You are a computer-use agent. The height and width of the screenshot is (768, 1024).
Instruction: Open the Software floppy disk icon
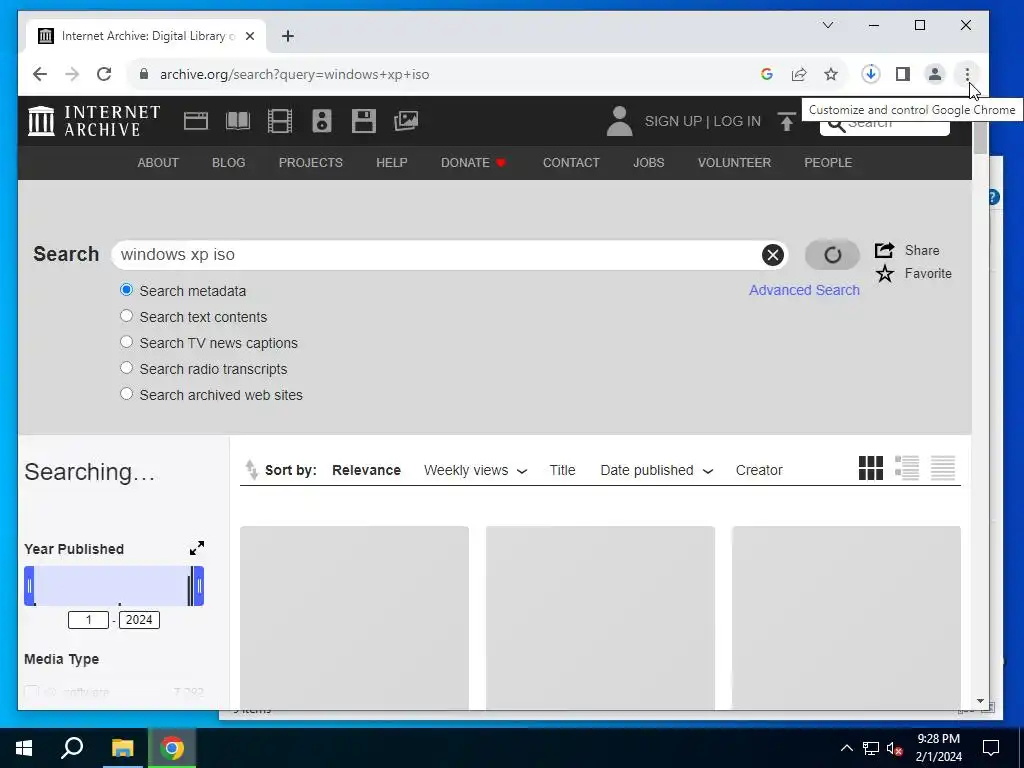(364, 121)
